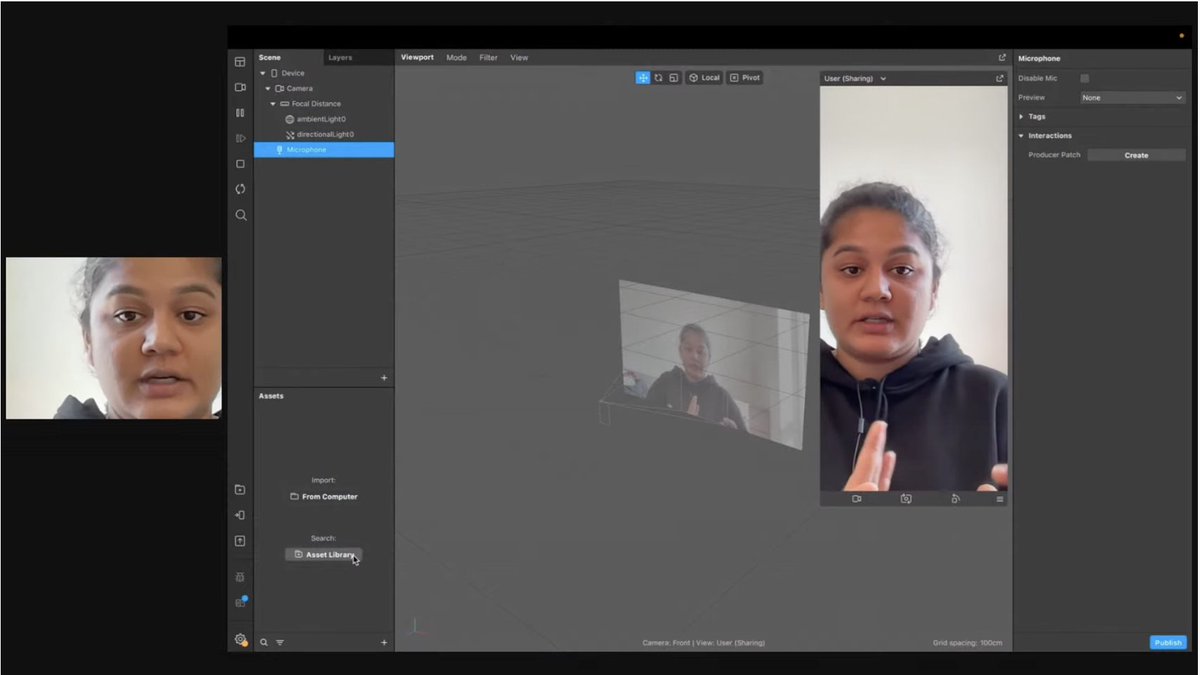This screenshot has height=675, width=1200.
Task: Click the folder-with-play icon in left toolbar
Action: [240, 490]
